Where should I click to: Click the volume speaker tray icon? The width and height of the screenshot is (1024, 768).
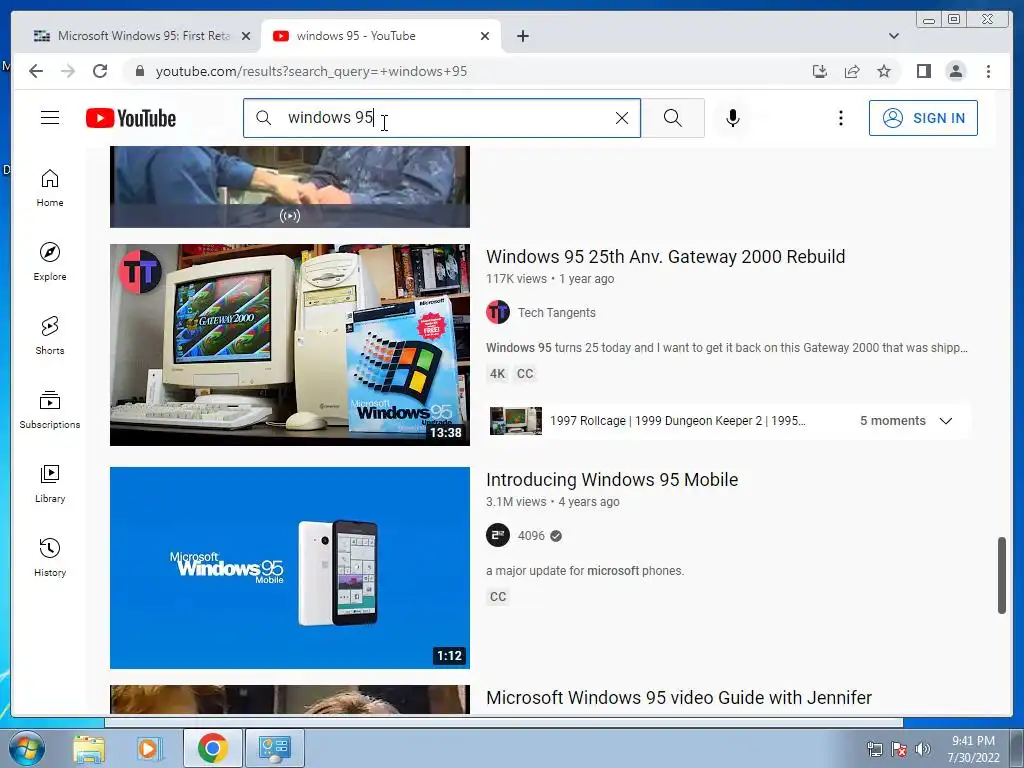tap(923, 749)
